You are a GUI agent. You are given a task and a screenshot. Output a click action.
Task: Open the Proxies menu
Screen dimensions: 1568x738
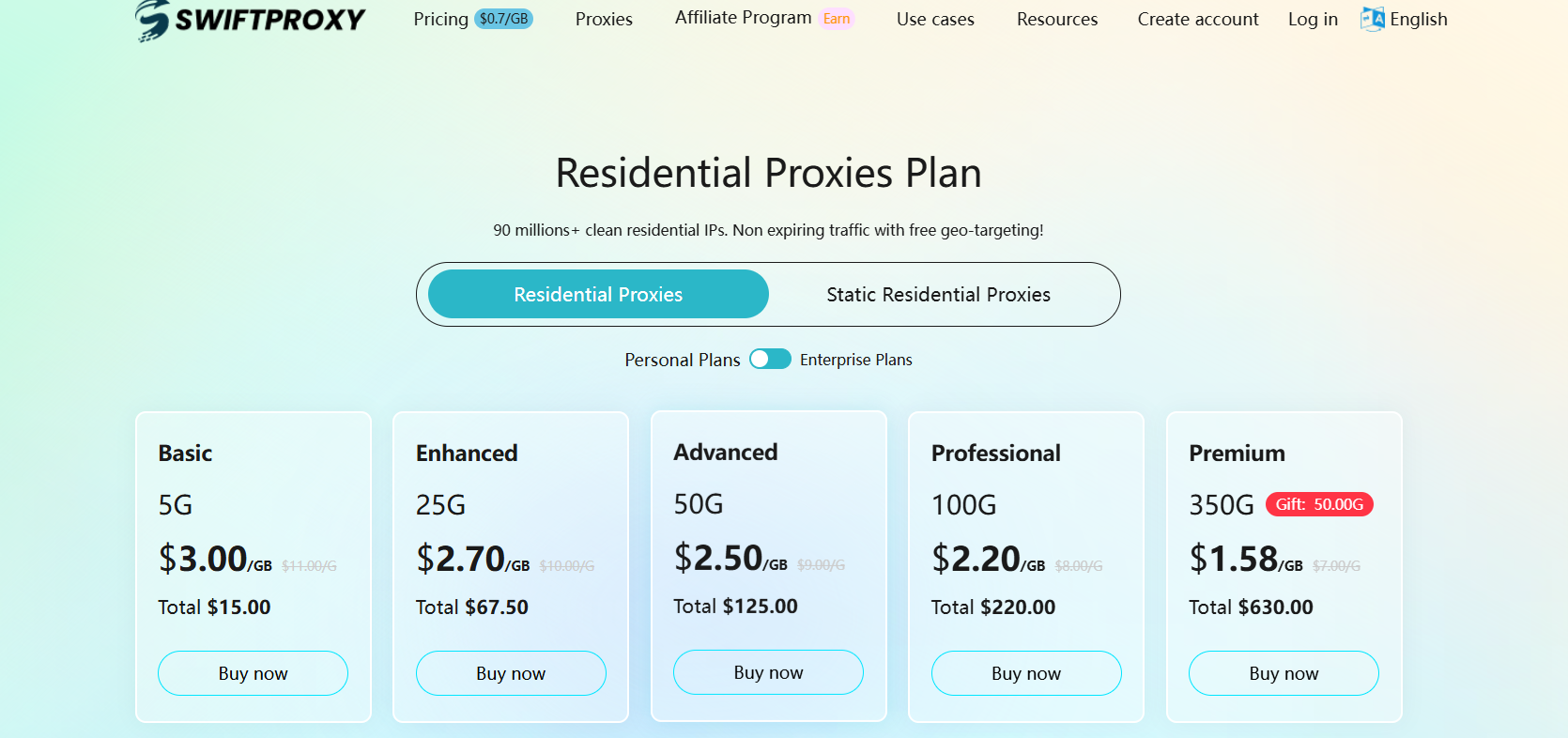click(x=604, y=19)
